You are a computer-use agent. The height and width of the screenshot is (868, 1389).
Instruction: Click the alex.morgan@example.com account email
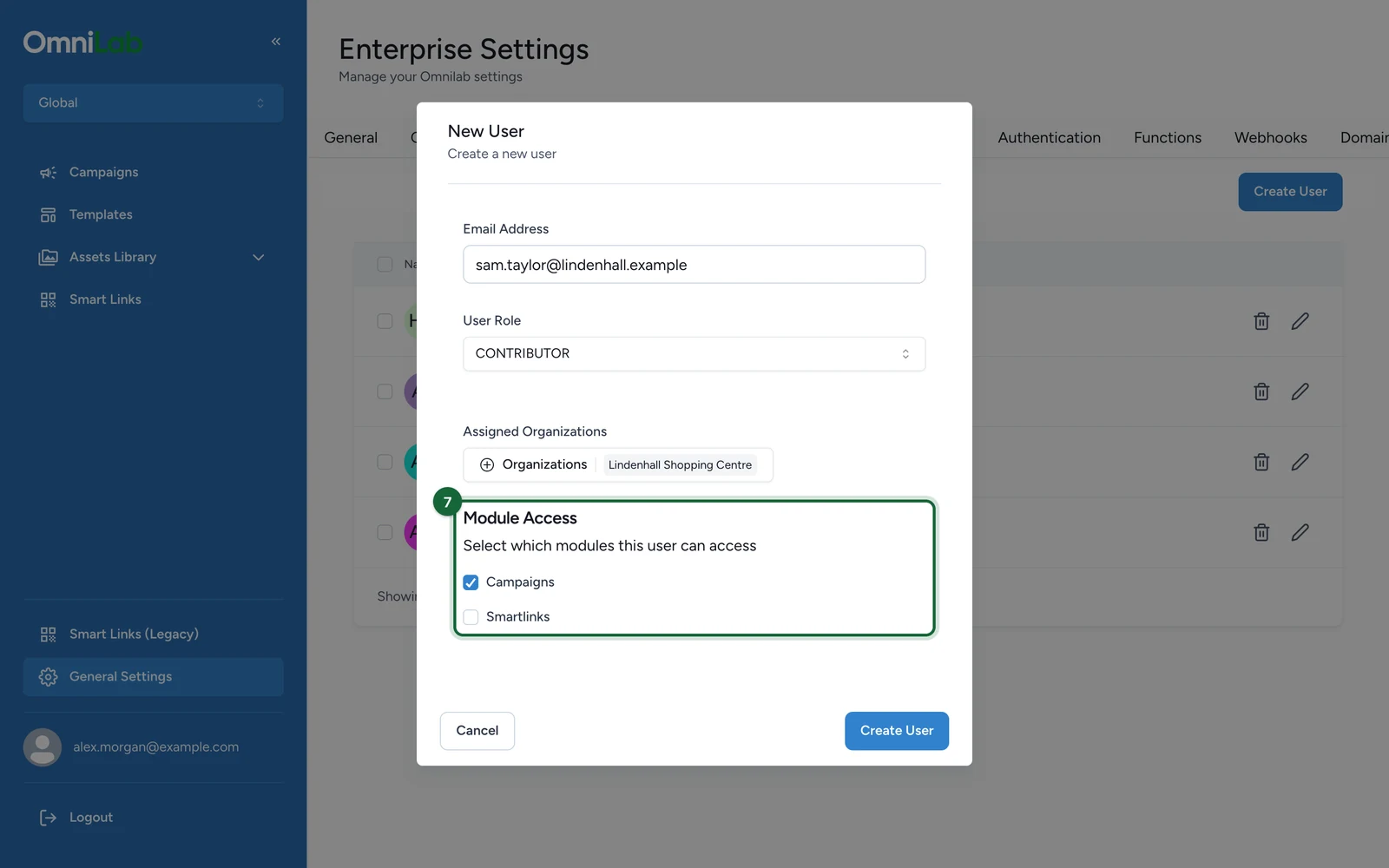[155, 747]
